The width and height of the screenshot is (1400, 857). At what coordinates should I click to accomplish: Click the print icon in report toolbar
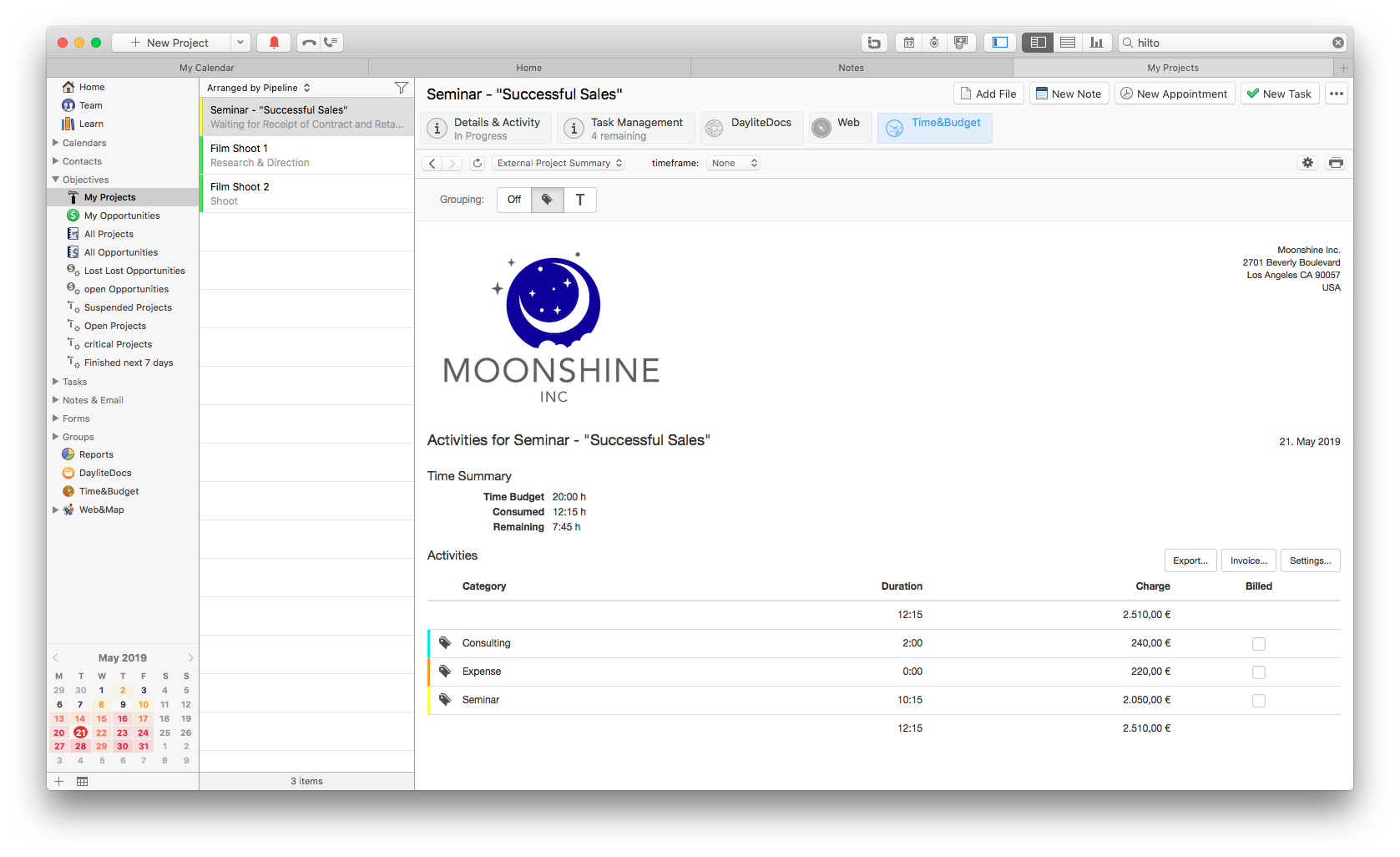pyautogui.click(x=1336, y=163)
